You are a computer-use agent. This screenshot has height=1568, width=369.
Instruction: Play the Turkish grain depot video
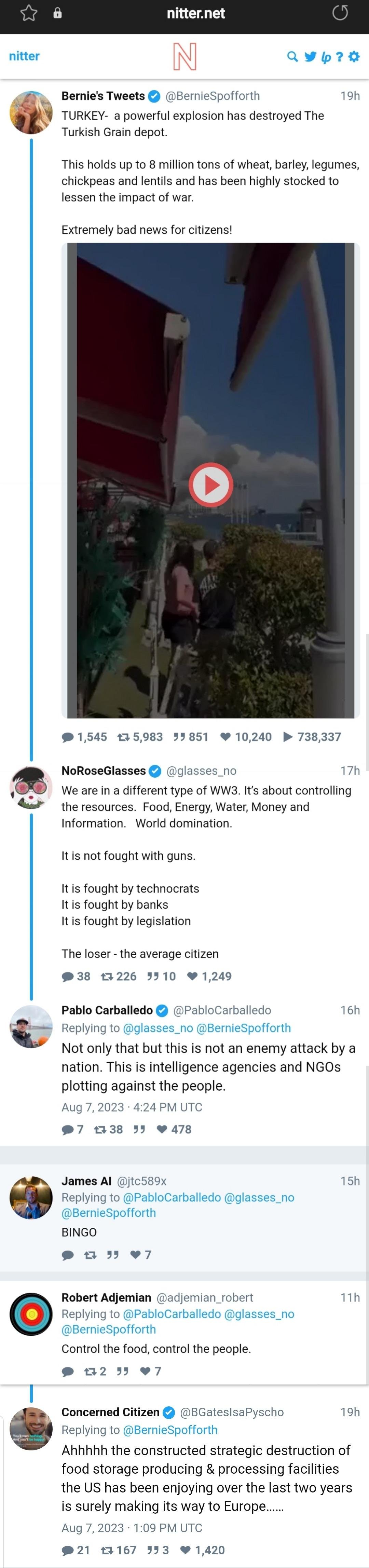pyautogui.click(x=210, y=485)
